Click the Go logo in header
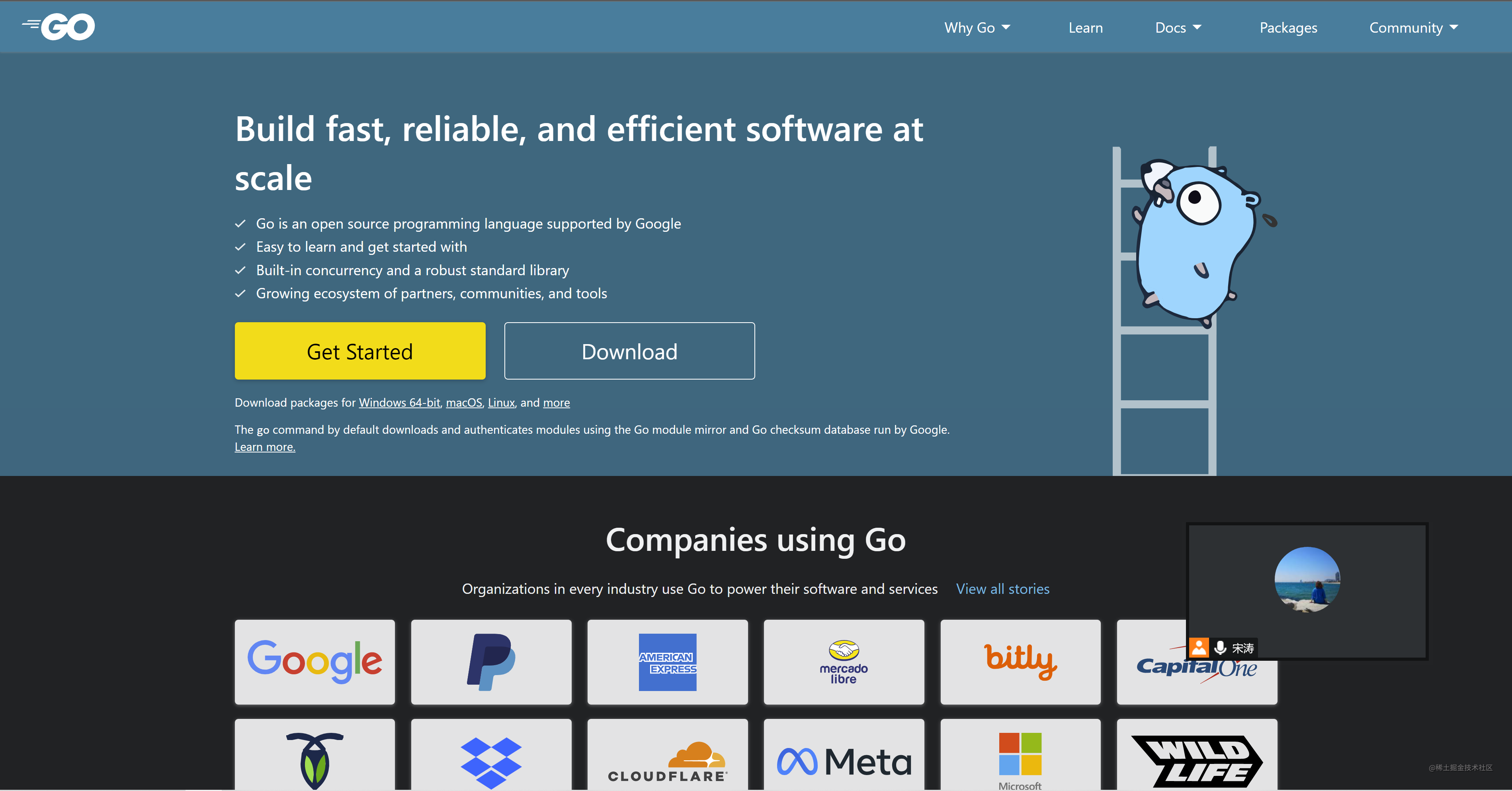The image size is (1512, 791). tap(59, 27)
